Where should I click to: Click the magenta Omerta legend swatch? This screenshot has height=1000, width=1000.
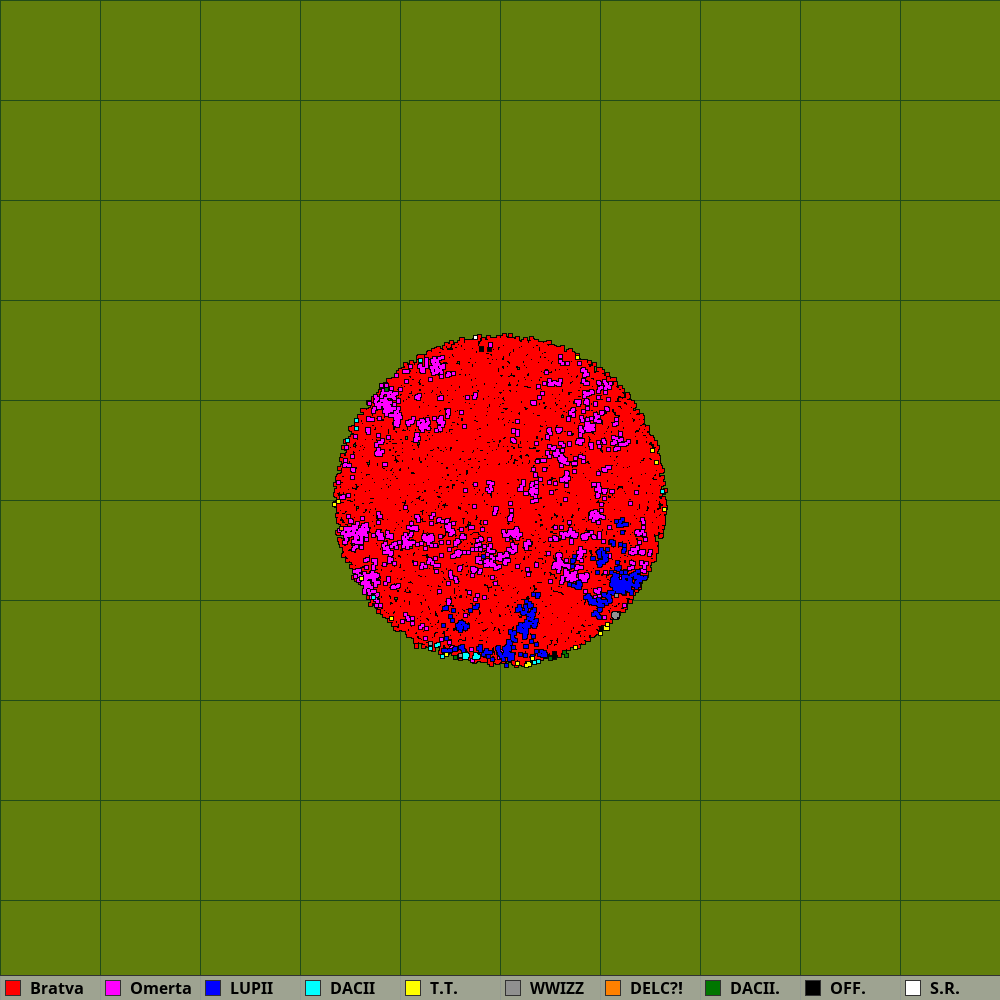click(113, 988)
